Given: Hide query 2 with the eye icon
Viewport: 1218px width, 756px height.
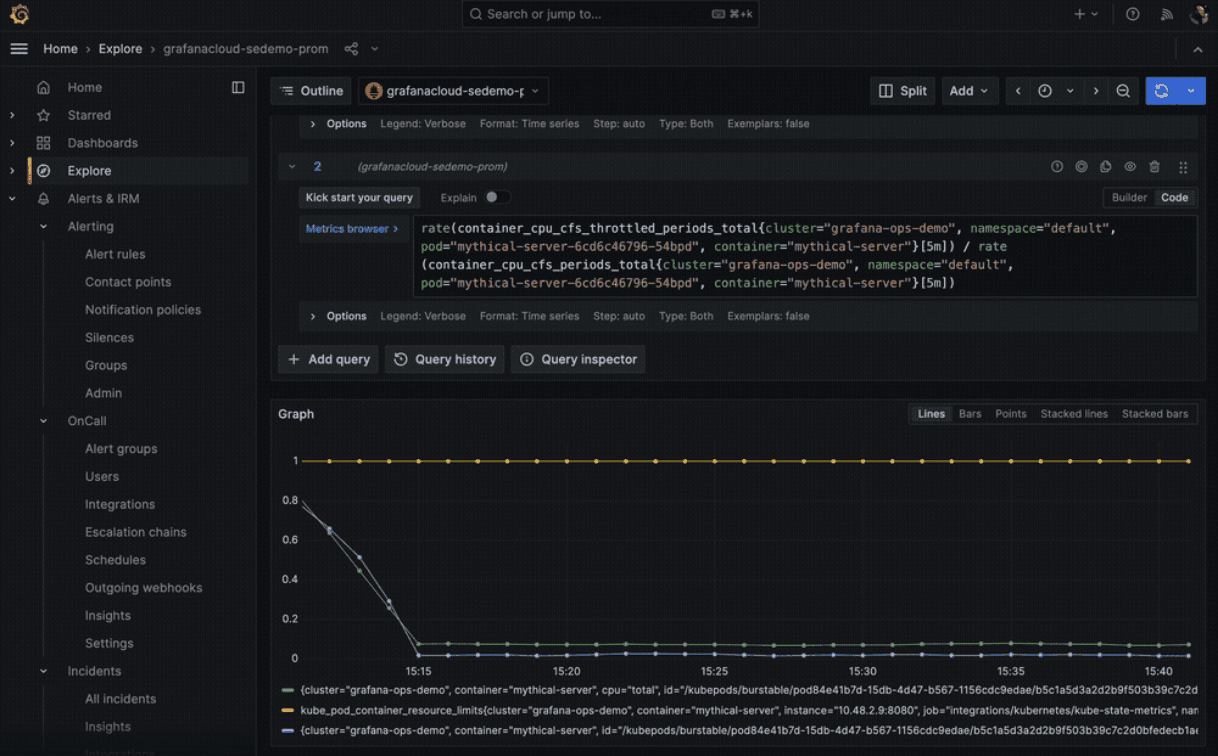Looking at the screenshot, I should (x=1131, y=166).
